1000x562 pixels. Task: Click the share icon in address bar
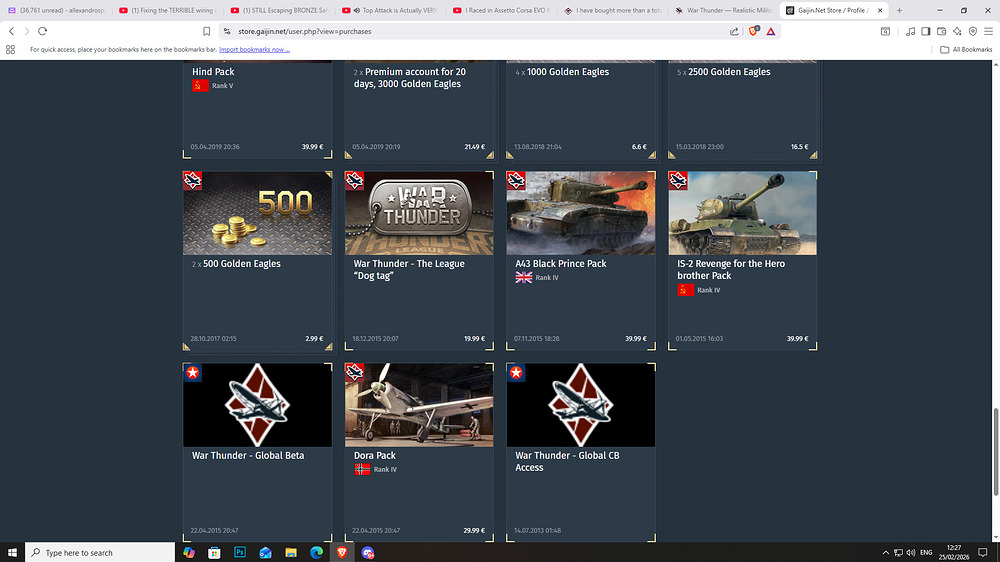click(735, 31)
